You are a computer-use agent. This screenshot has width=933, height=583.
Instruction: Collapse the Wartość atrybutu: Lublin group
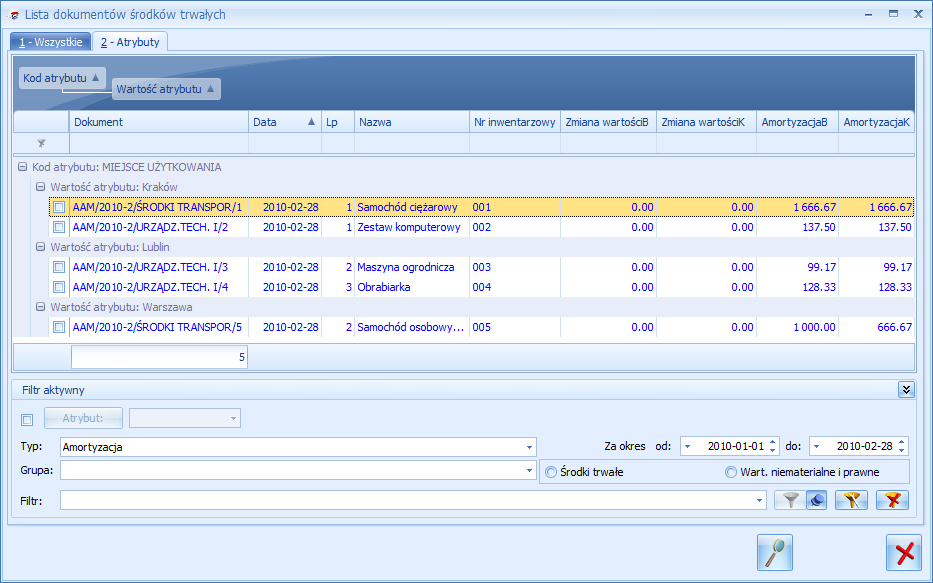(x=40, y=247)
